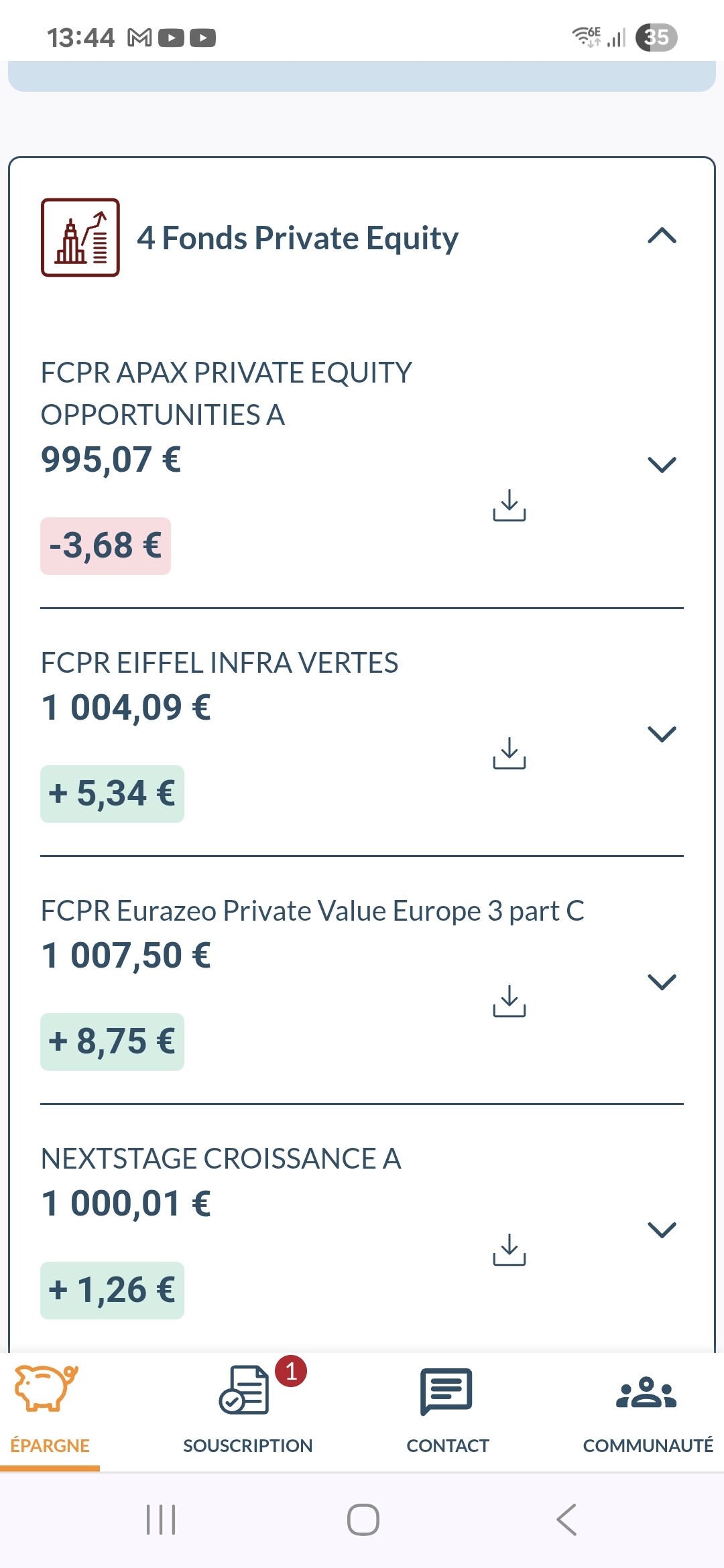Expand NEXTSTAGE CROISSANCE A details
Viewport: 724px width, 1568px height.
pos(662,1230)
